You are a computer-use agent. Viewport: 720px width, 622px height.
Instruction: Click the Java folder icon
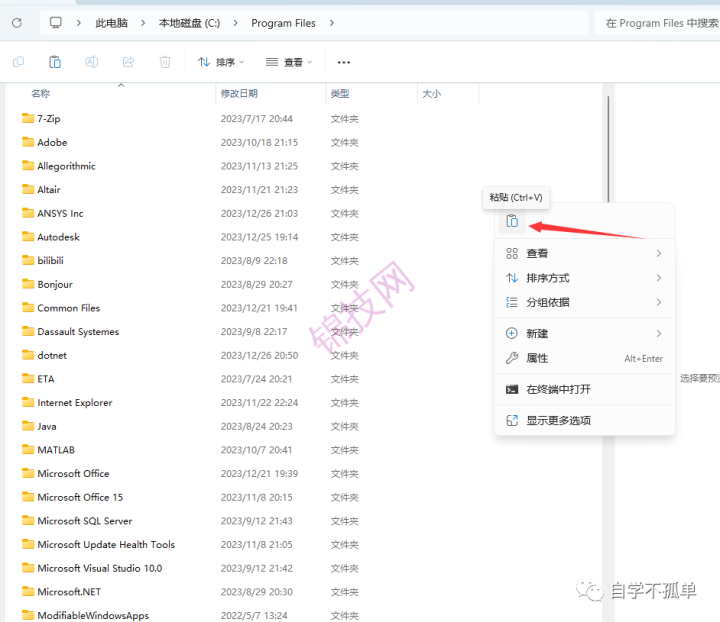pyautogui.click(x=28, y=426)
